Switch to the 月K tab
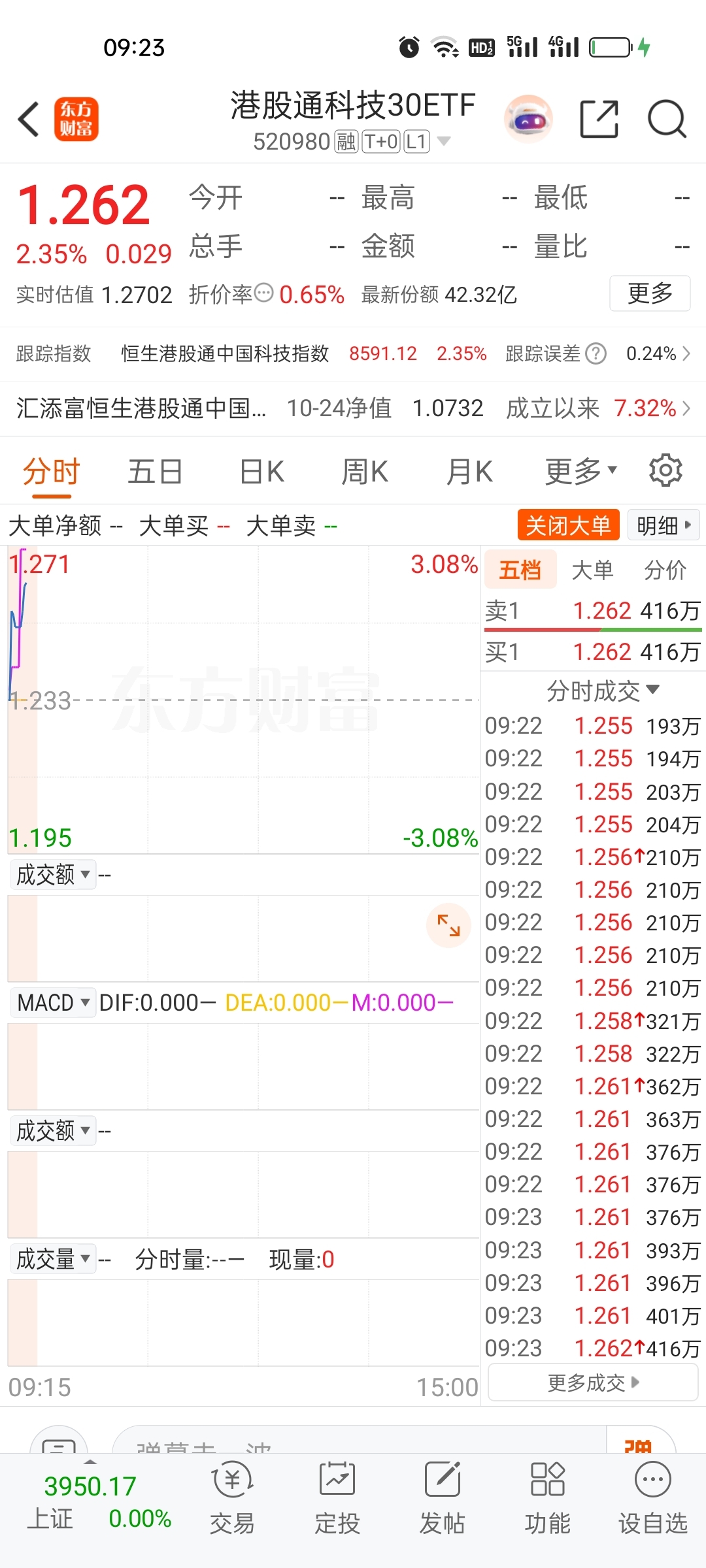The image size is (706, 1568). coord(469,472)
